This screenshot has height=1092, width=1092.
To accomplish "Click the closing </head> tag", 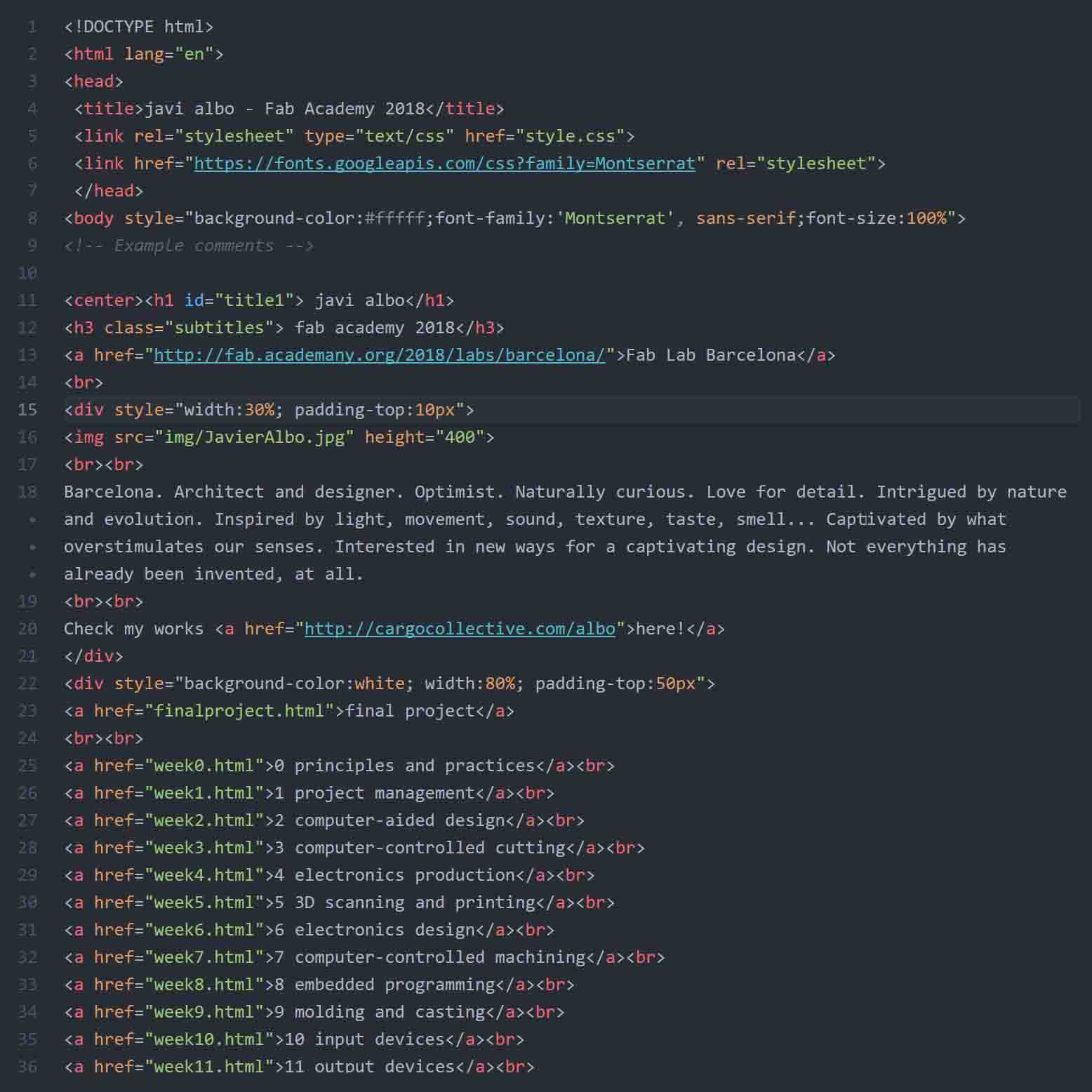I will (109, 191).
